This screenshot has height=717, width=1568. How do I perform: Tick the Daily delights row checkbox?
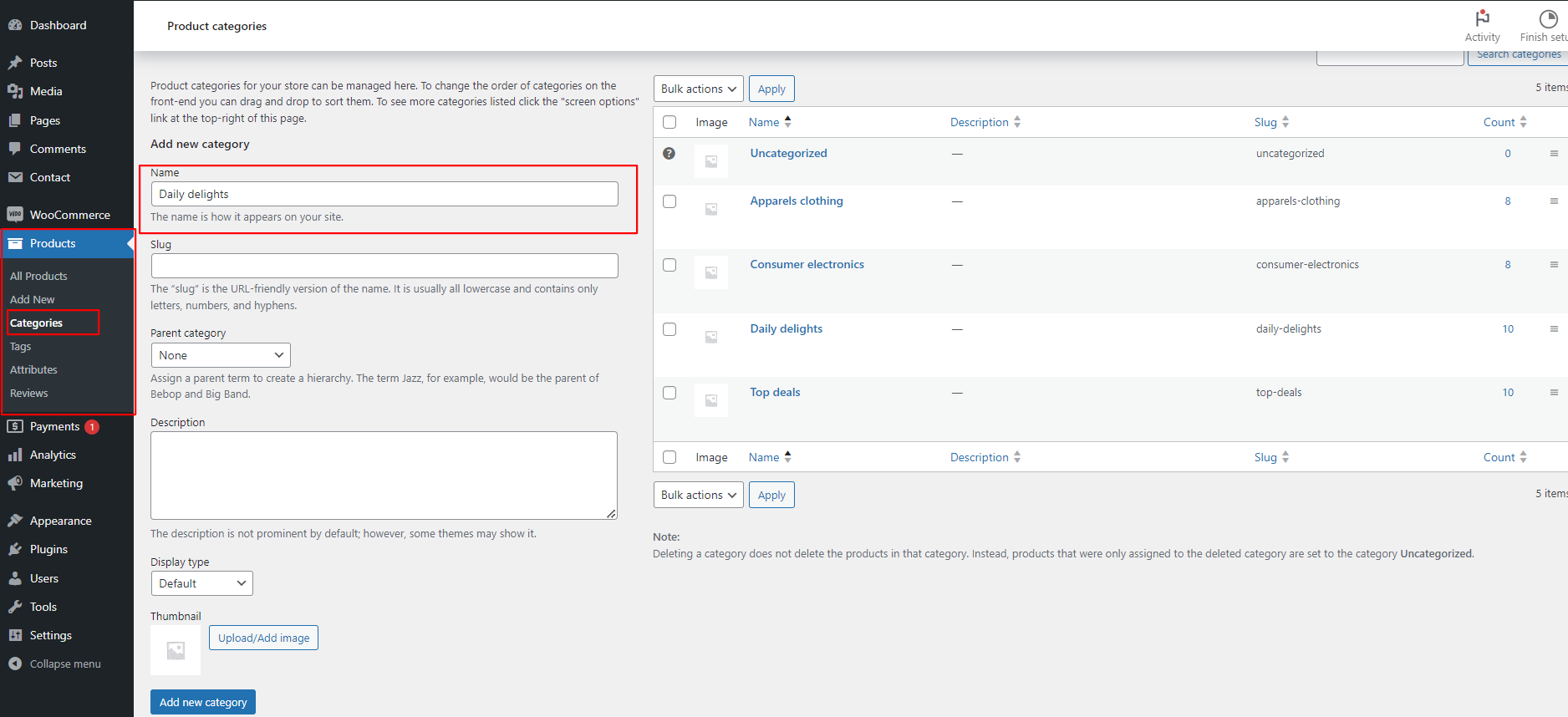pos(669,329)
